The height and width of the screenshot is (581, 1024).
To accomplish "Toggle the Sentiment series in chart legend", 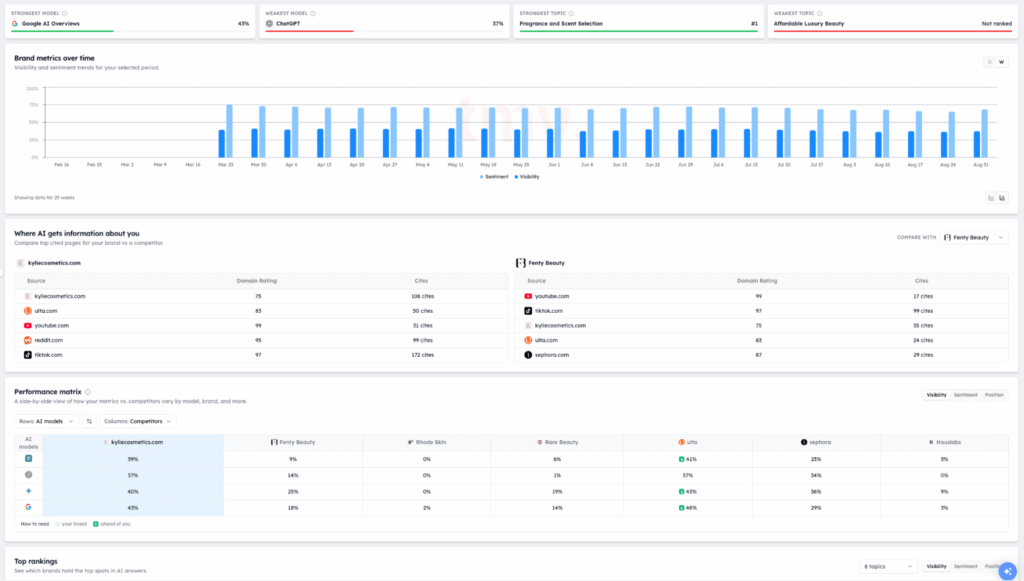I will [494, 177].
